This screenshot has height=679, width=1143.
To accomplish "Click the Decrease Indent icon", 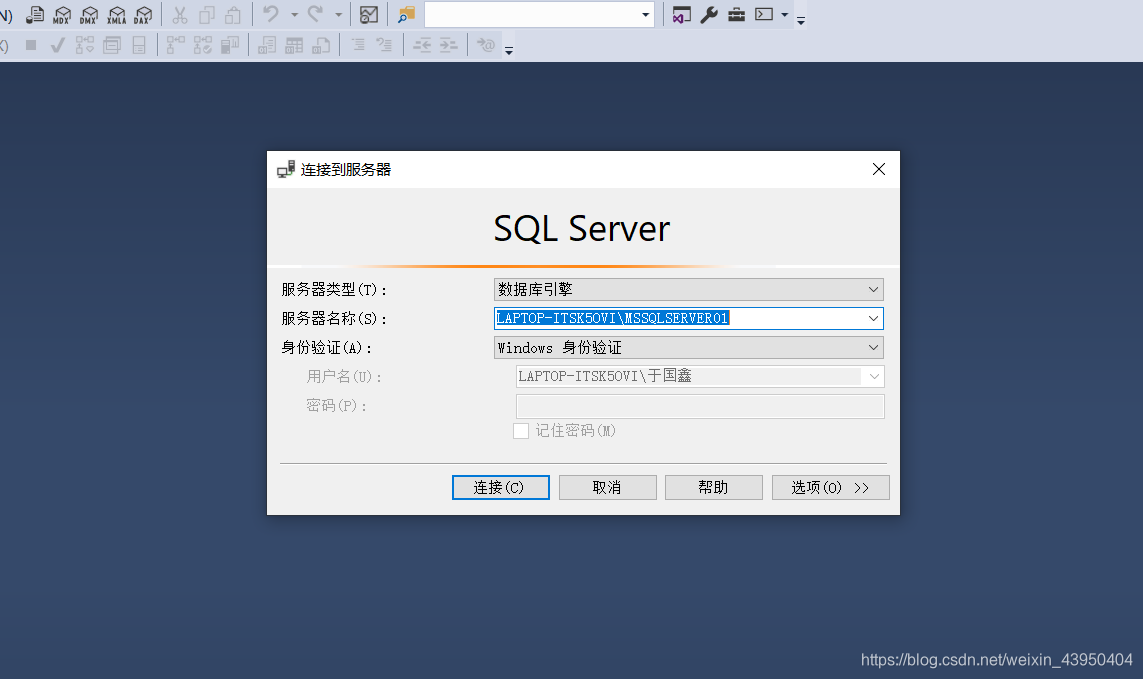I will coord(422,45).
